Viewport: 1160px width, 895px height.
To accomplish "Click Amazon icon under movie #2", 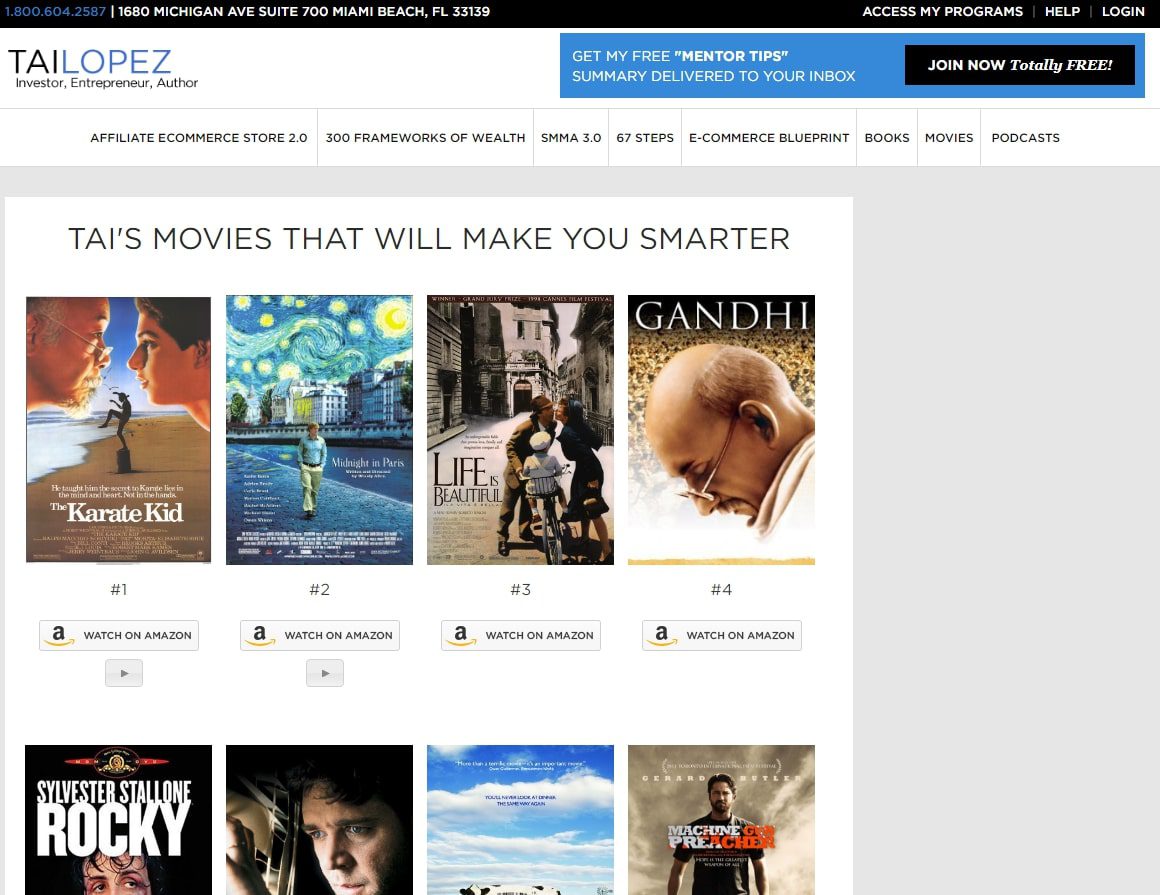I will point(260,635).
